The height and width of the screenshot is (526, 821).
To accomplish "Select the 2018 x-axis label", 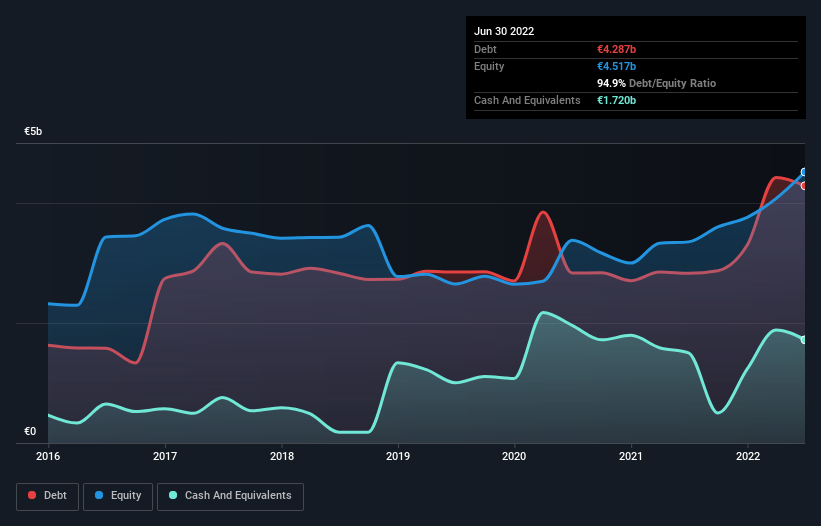I will tap(282, 456).
